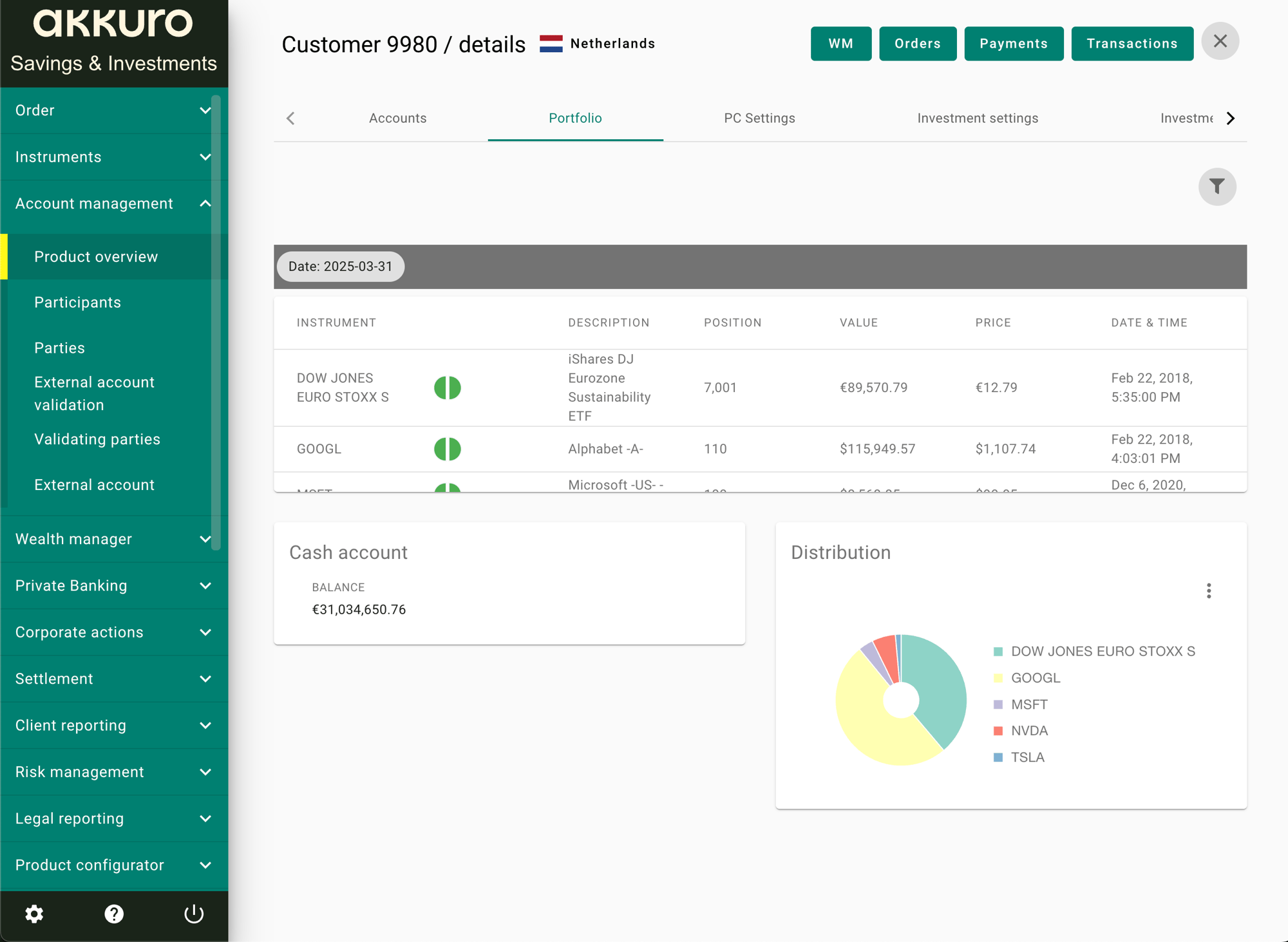Click the Payments button
The image size is (1288, 942).
tap(1014, 44)
